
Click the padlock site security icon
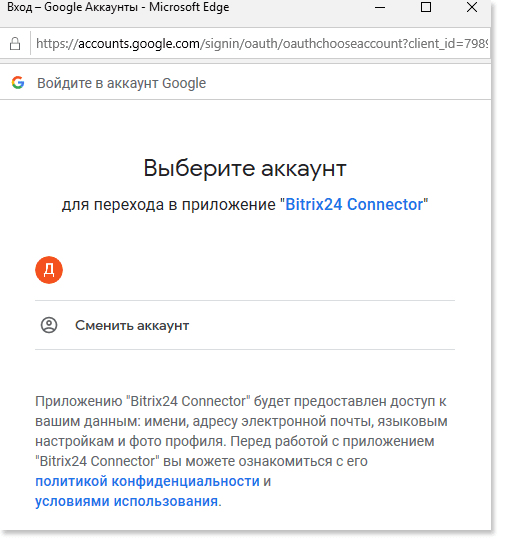15,44
